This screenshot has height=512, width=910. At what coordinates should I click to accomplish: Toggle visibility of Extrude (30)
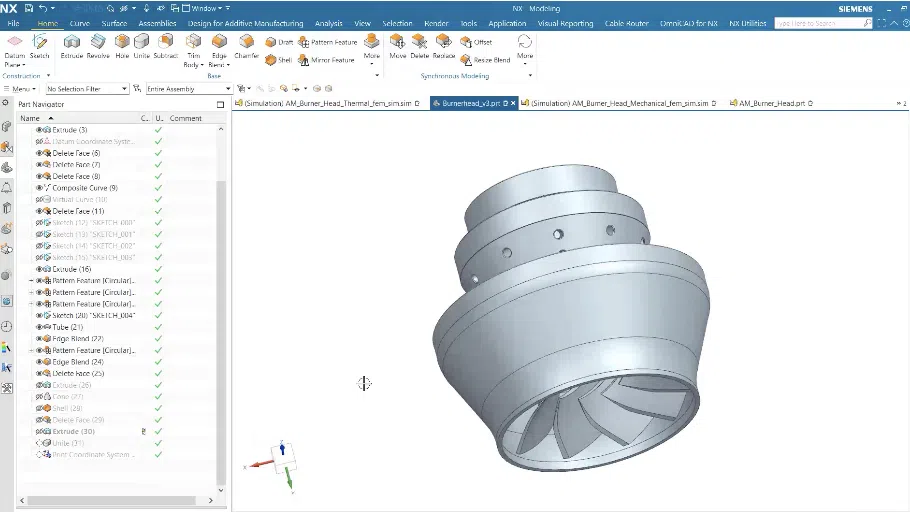39,432
